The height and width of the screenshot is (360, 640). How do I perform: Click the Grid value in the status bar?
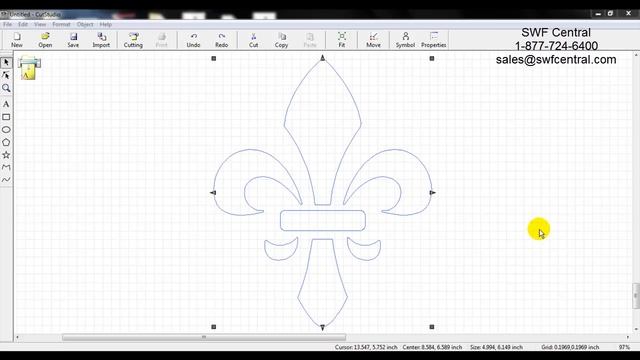pos(570,347)
